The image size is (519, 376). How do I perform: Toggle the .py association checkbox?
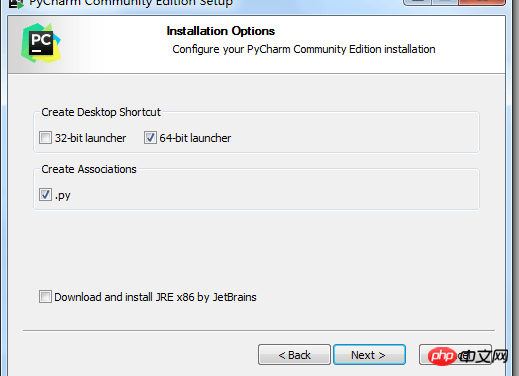(45, 195)
